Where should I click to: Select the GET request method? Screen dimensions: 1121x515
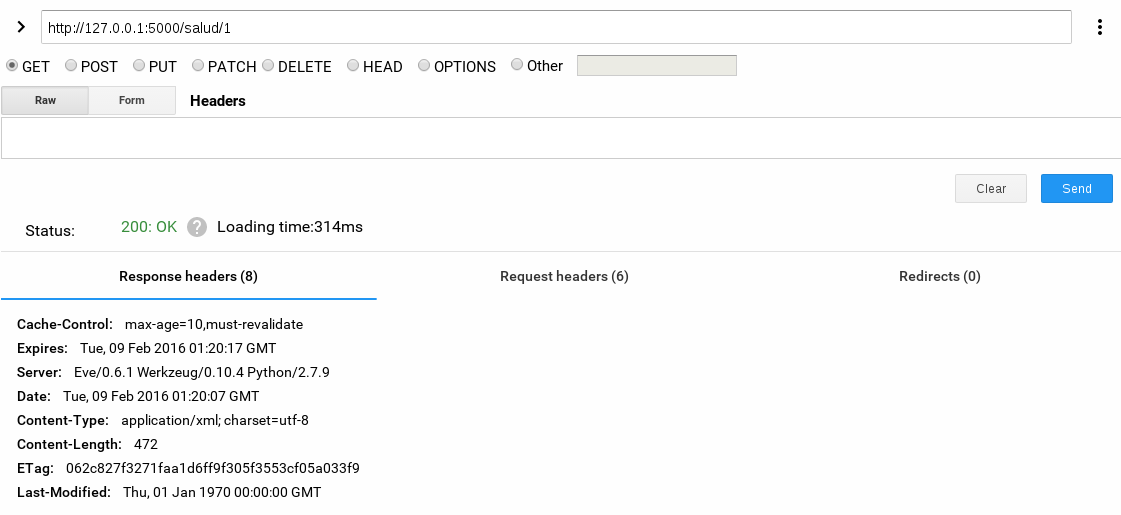coord(12,66)
